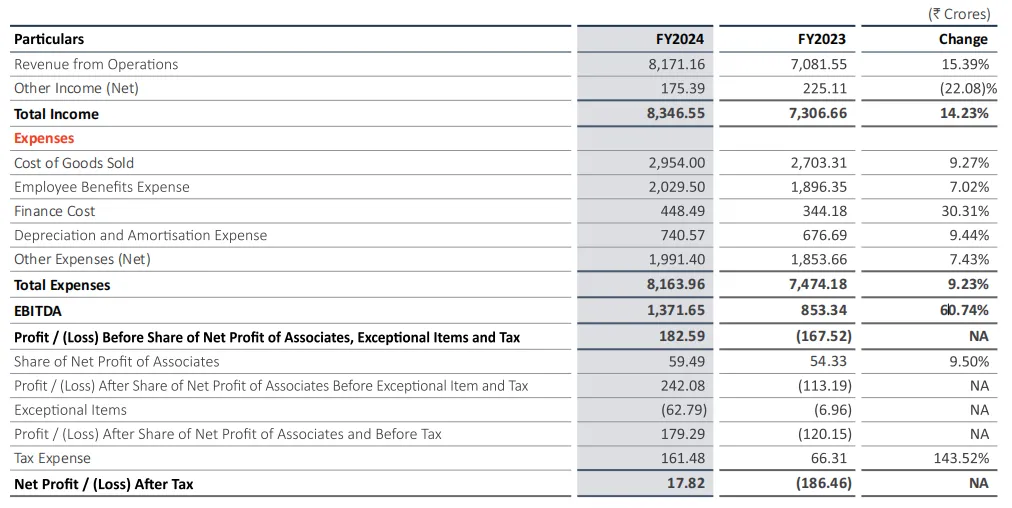Select the Depreciation and Amortisation Expense label
Viewport: 1012px width, 508px height.
pyautogui.click(x=141, y=235)
